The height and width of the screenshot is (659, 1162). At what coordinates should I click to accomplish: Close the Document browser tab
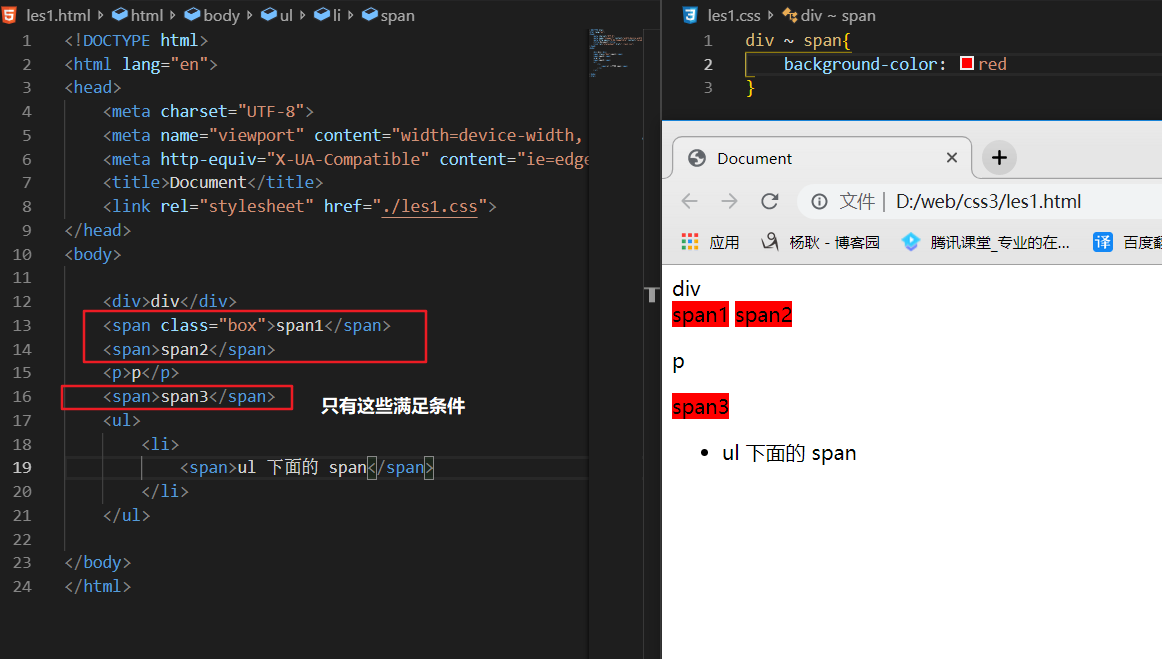(x=951, y=158)
